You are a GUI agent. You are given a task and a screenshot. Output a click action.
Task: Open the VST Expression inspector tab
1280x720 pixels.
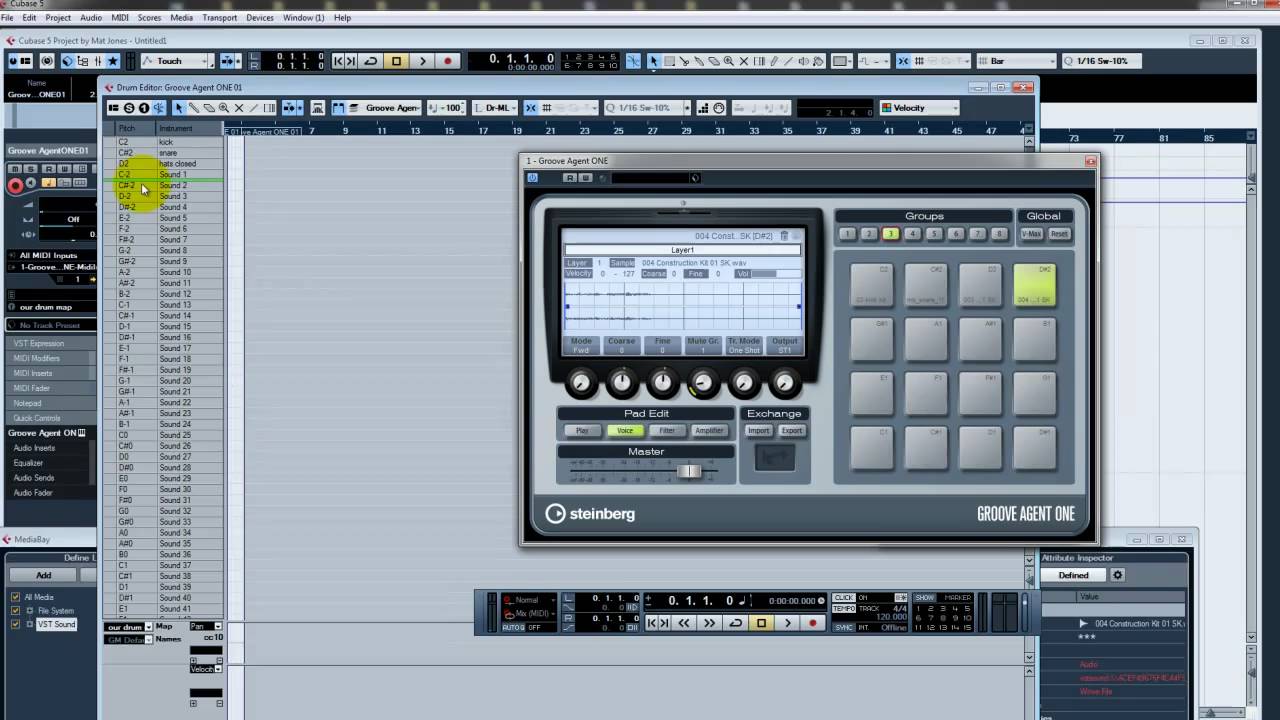(52, 343)
